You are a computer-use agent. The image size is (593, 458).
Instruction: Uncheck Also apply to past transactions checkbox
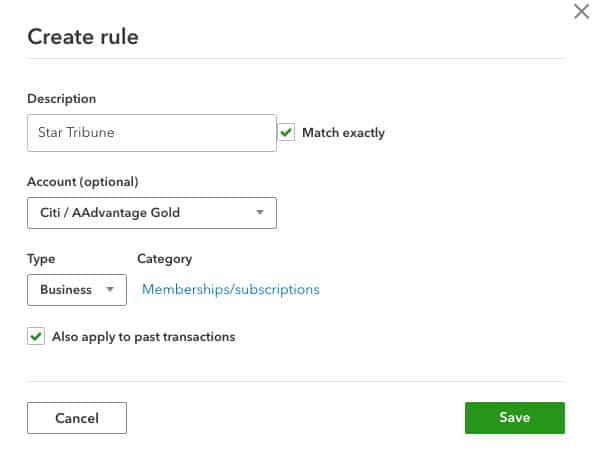(36, 336)
